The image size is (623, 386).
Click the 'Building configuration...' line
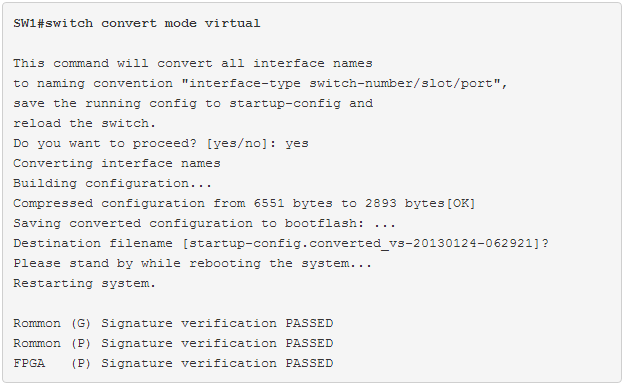pyautogui.click(x=112, y=183)
